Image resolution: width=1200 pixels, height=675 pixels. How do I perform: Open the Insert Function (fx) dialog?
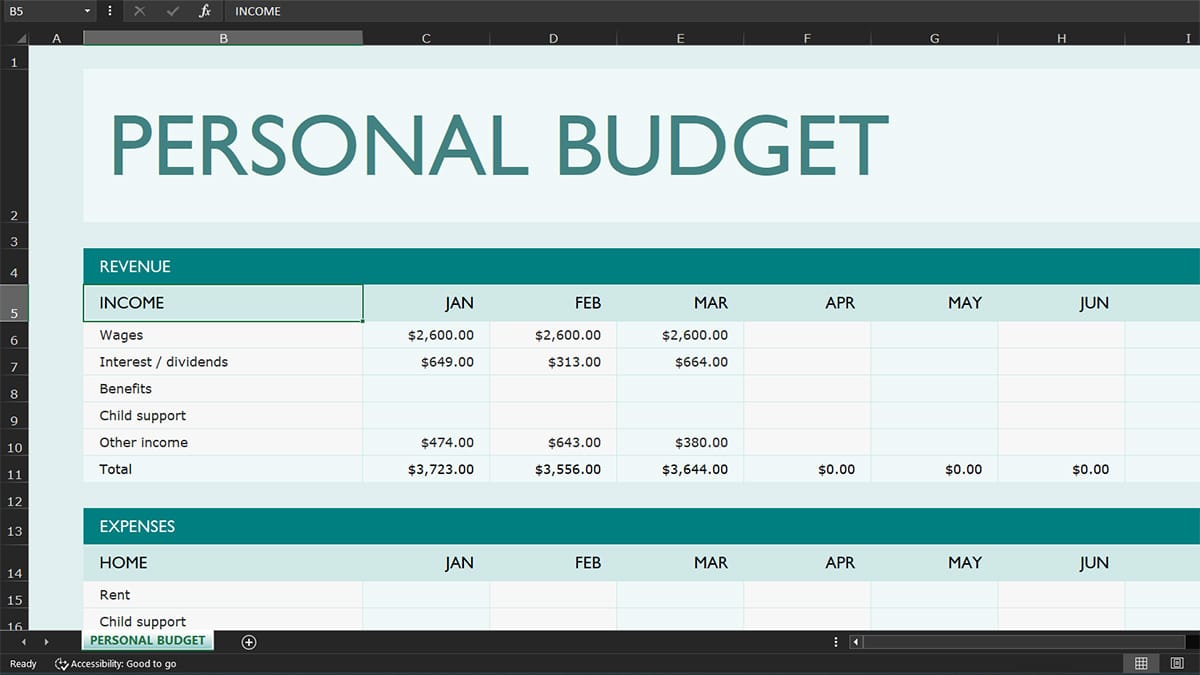point(206,11)
